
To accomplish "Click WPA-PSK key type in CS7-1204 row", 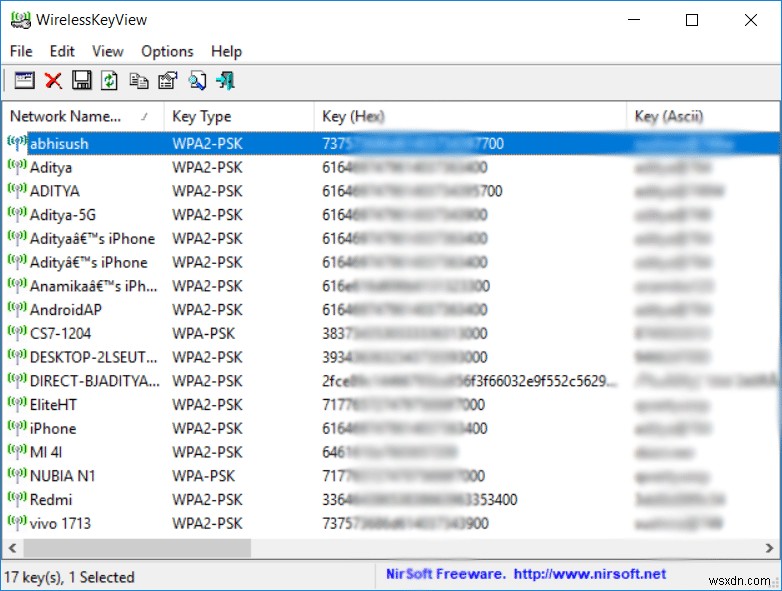I will coord(203,333).
